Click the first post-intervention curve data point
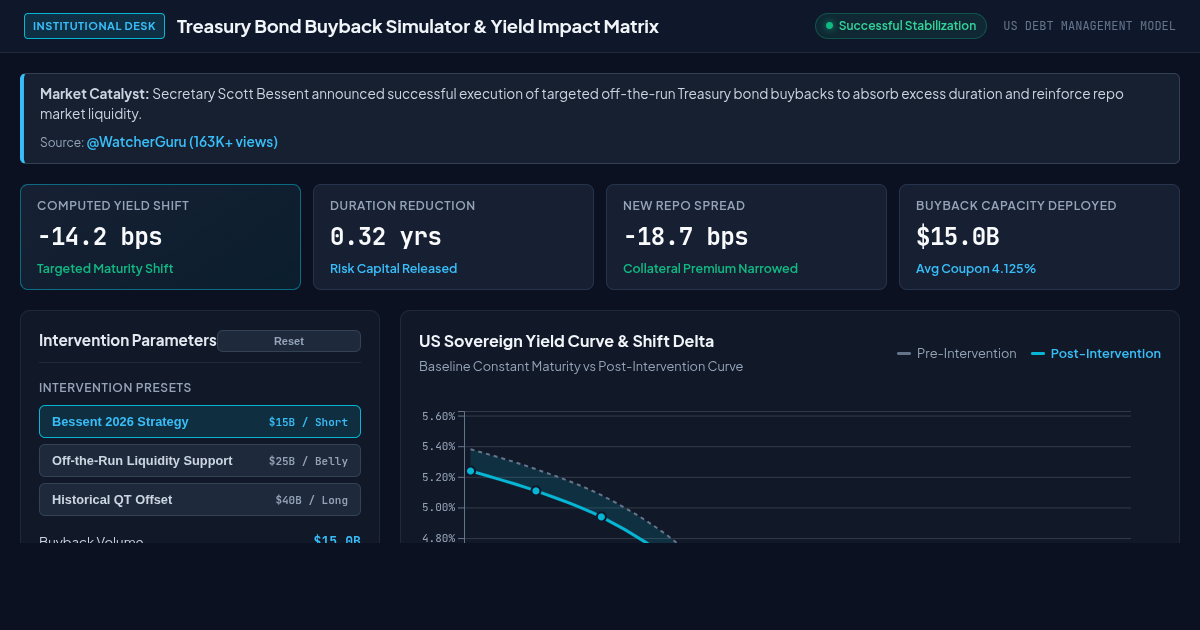 [x=470, y=471]
